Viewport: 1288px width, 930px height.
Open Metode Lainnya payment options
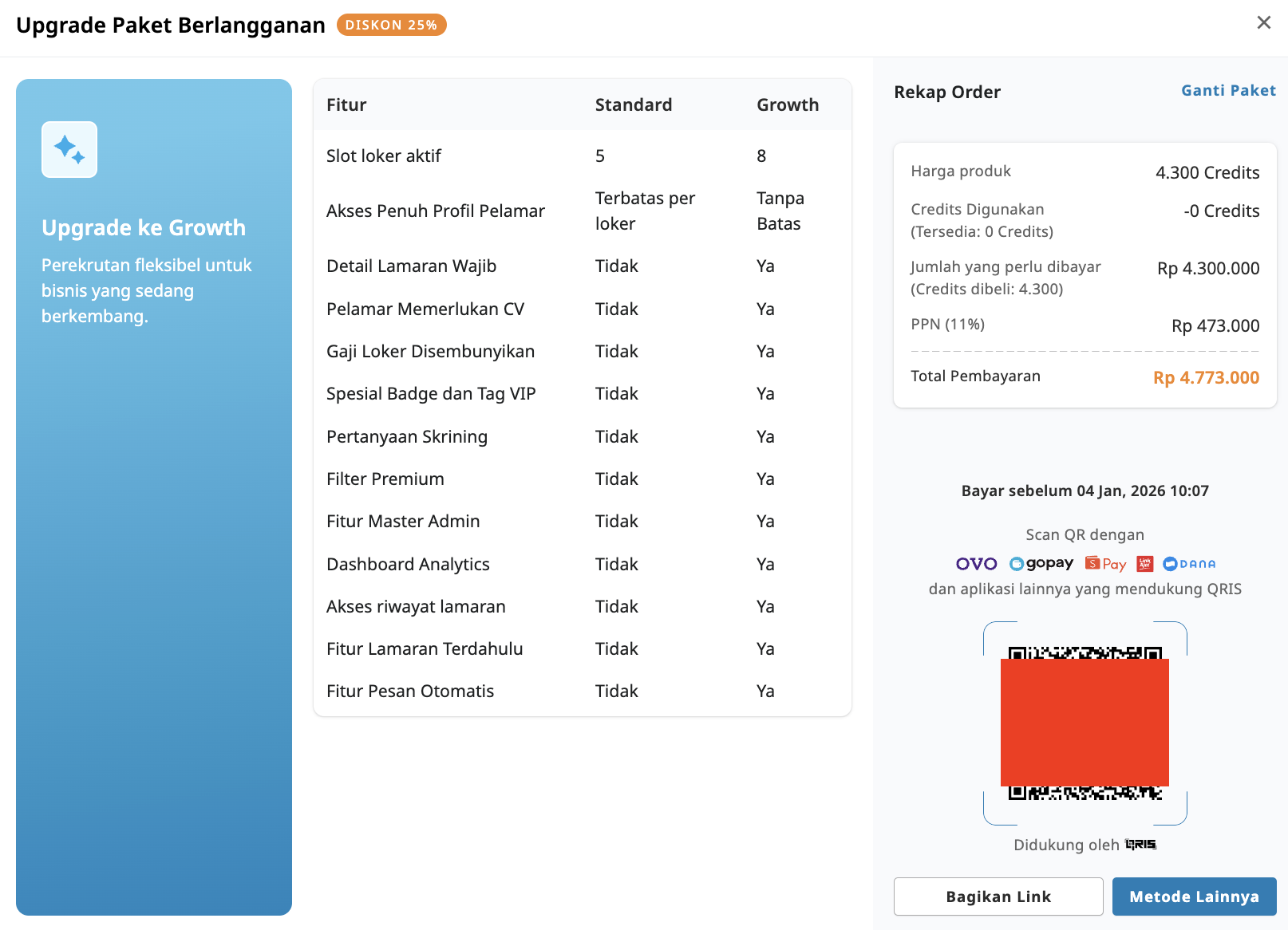1194,897
